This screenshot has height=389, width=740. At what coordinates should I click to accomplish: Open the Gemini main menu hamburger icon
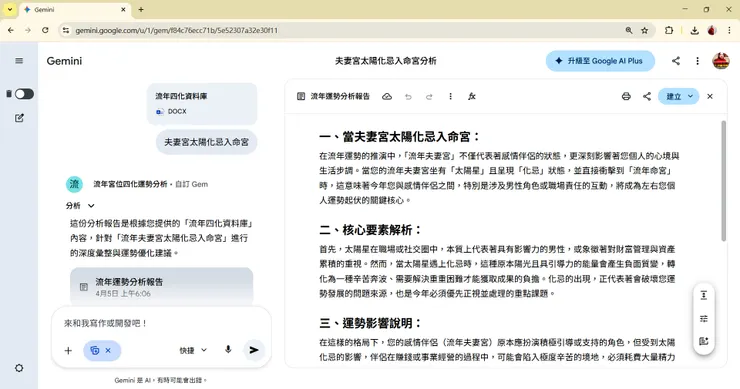coord(19,61)
